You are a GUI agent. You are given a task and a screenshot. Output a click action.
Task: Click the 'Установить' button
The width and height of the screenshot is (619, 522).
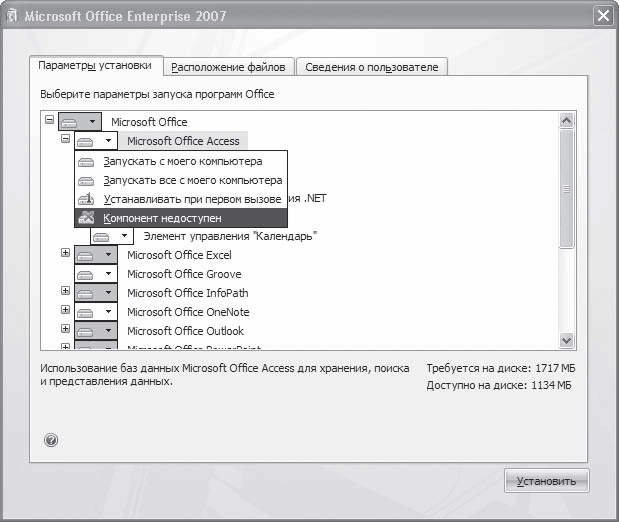[546, 481]
